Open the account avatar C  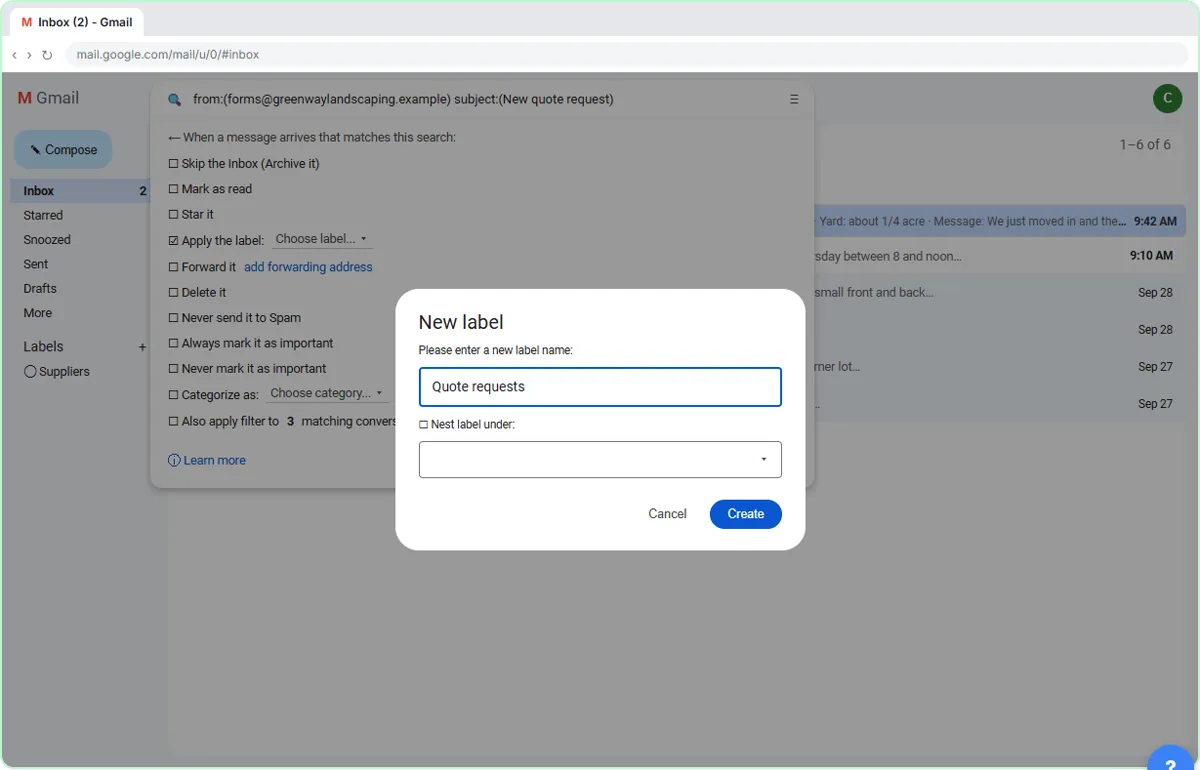(x=1166, y=98)
